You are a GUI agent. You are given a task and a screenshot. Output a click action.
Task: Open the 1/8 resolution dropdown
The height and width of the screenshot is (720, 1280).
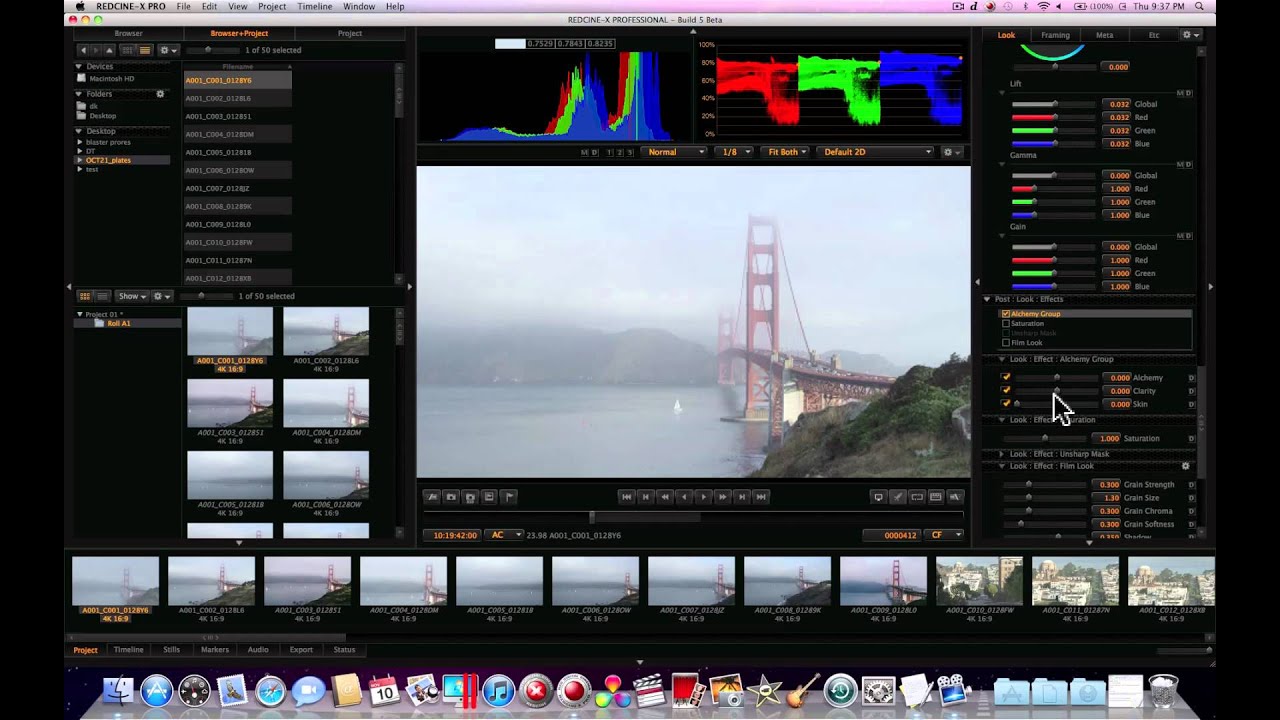pos(735,152)
